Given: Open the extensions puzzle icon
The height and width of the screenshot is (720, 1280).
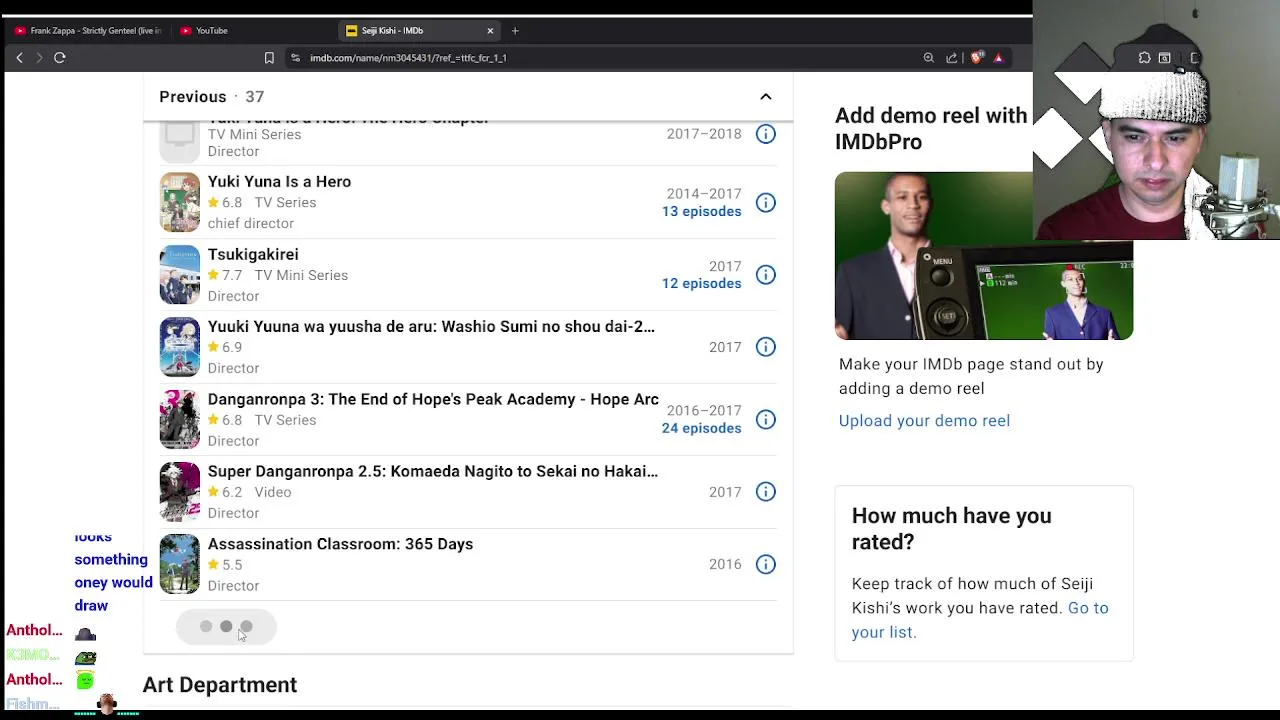Looking at the screenshot, I should tap(1144, 58).
